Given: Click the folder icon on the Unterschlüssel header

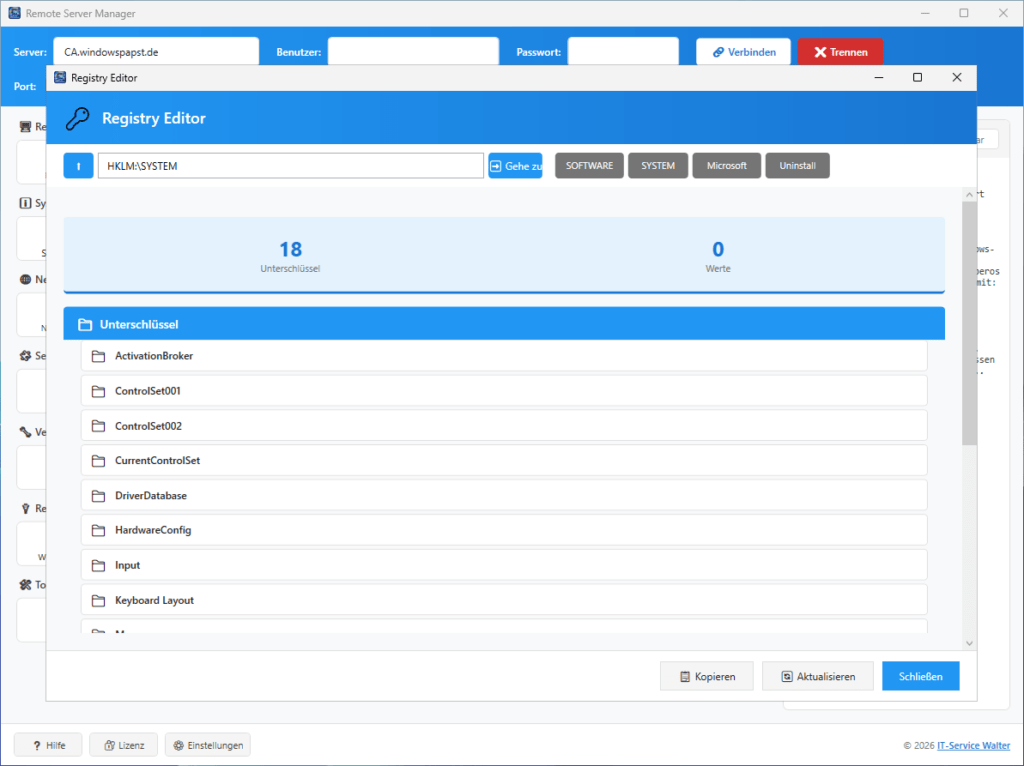Looking at the screenshot, I should [x=85, y=323].
